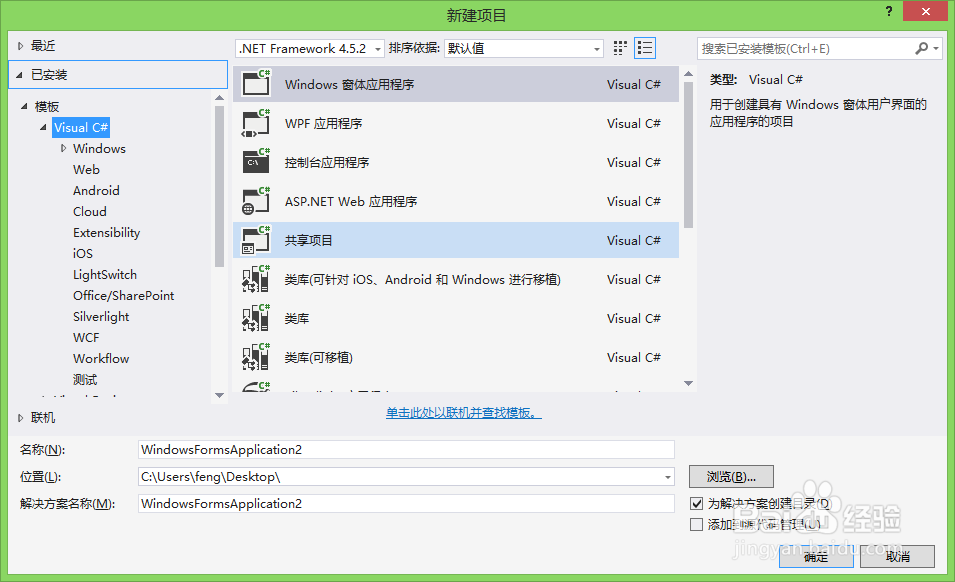955x582 pixels.
Task: Switch to medium icons list view
Action: (x=645, y=48)
